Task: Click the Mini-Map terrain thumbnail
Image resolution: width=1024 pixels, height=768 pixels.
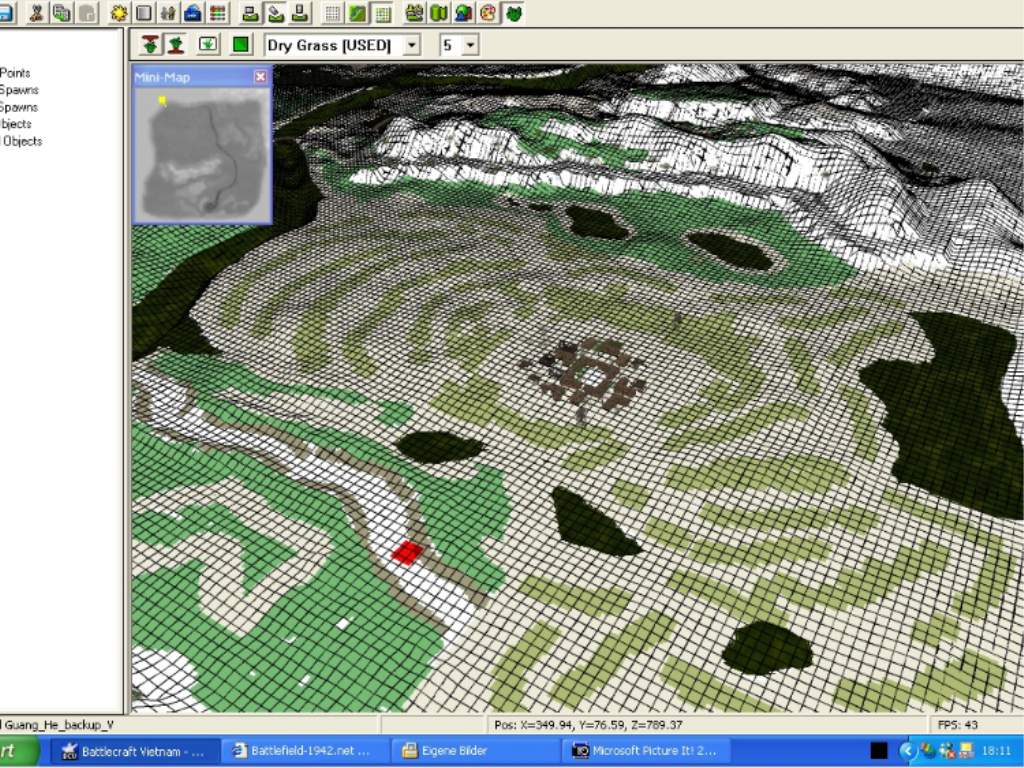Action: click(202, 154)
